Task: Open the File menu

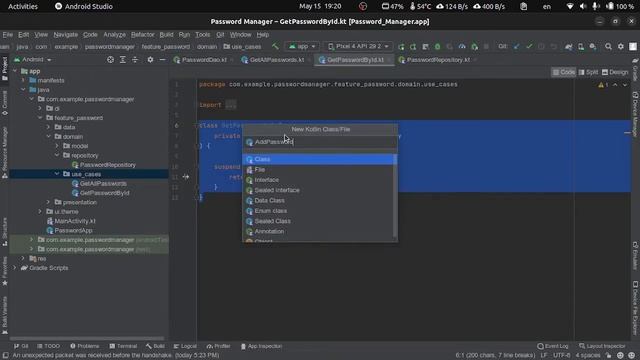Action: [x=8, y=35]
